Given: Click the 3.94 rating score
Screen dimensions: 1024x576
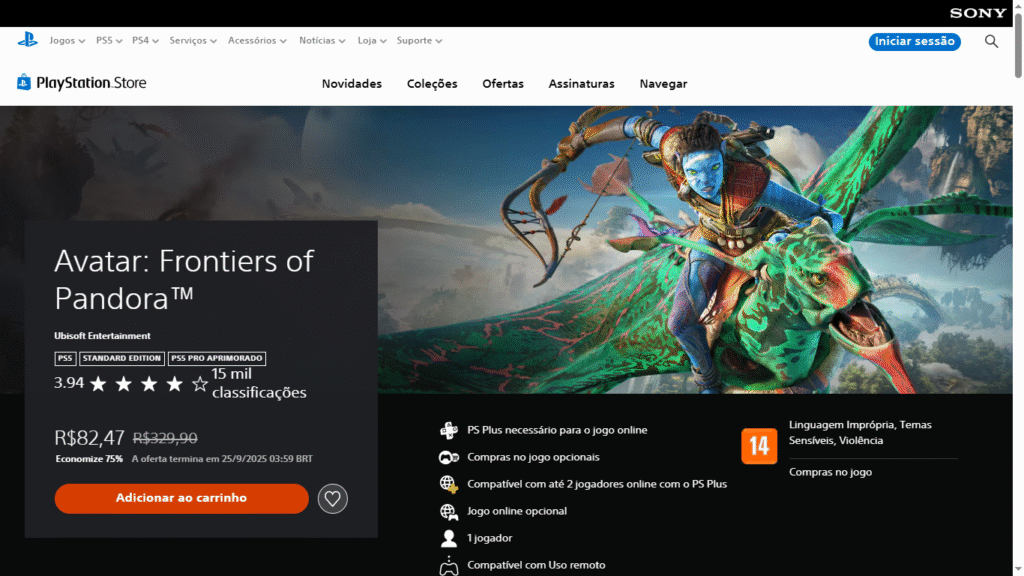Looking at the screenshot, I should pyautogui.click(x=69, y=383).
